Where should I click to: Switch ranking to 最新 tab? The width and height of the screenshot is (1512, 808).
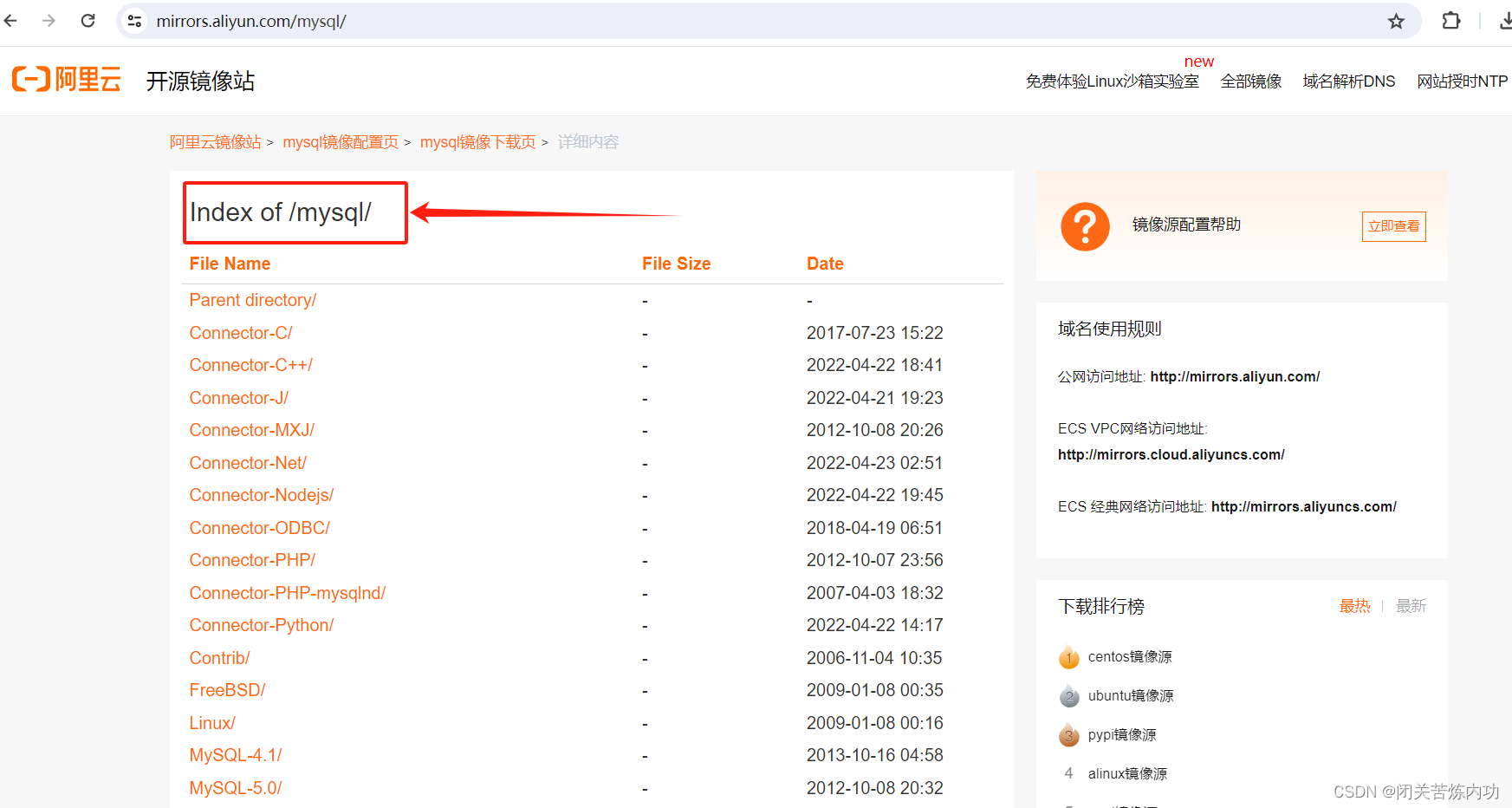point(1411,606)
